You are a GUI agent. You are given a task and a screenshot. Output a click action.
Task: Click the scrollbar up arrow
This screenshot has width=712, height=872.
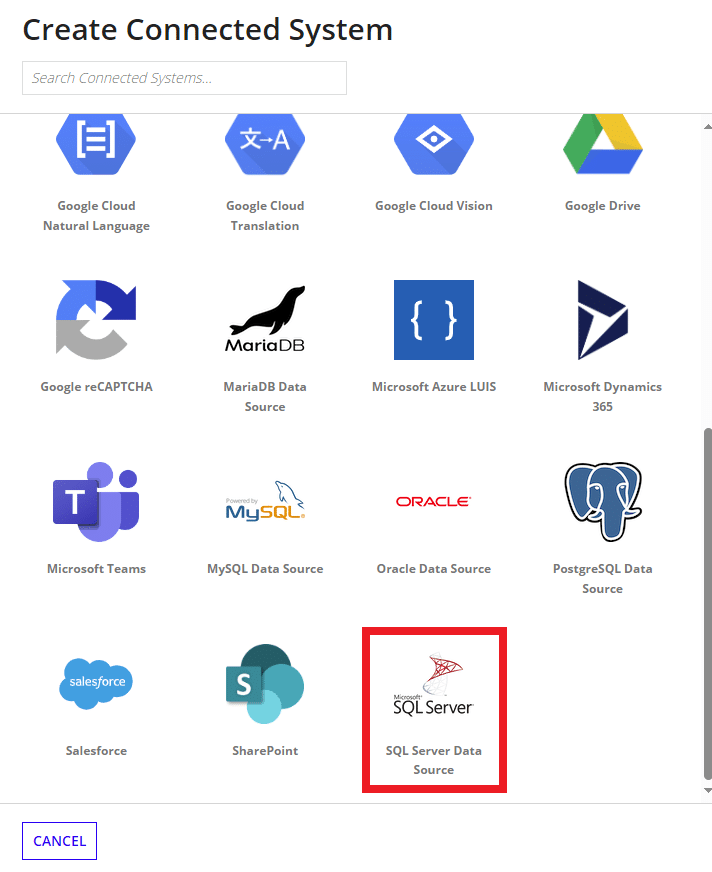coord(708,126)
